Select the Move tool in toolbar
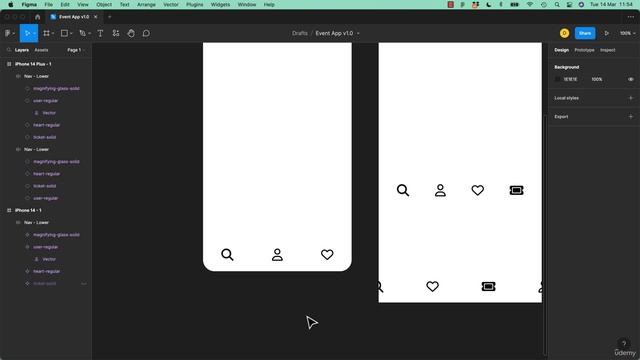The width and height of the screenshot is (640, 360). [x=27, y=33]
